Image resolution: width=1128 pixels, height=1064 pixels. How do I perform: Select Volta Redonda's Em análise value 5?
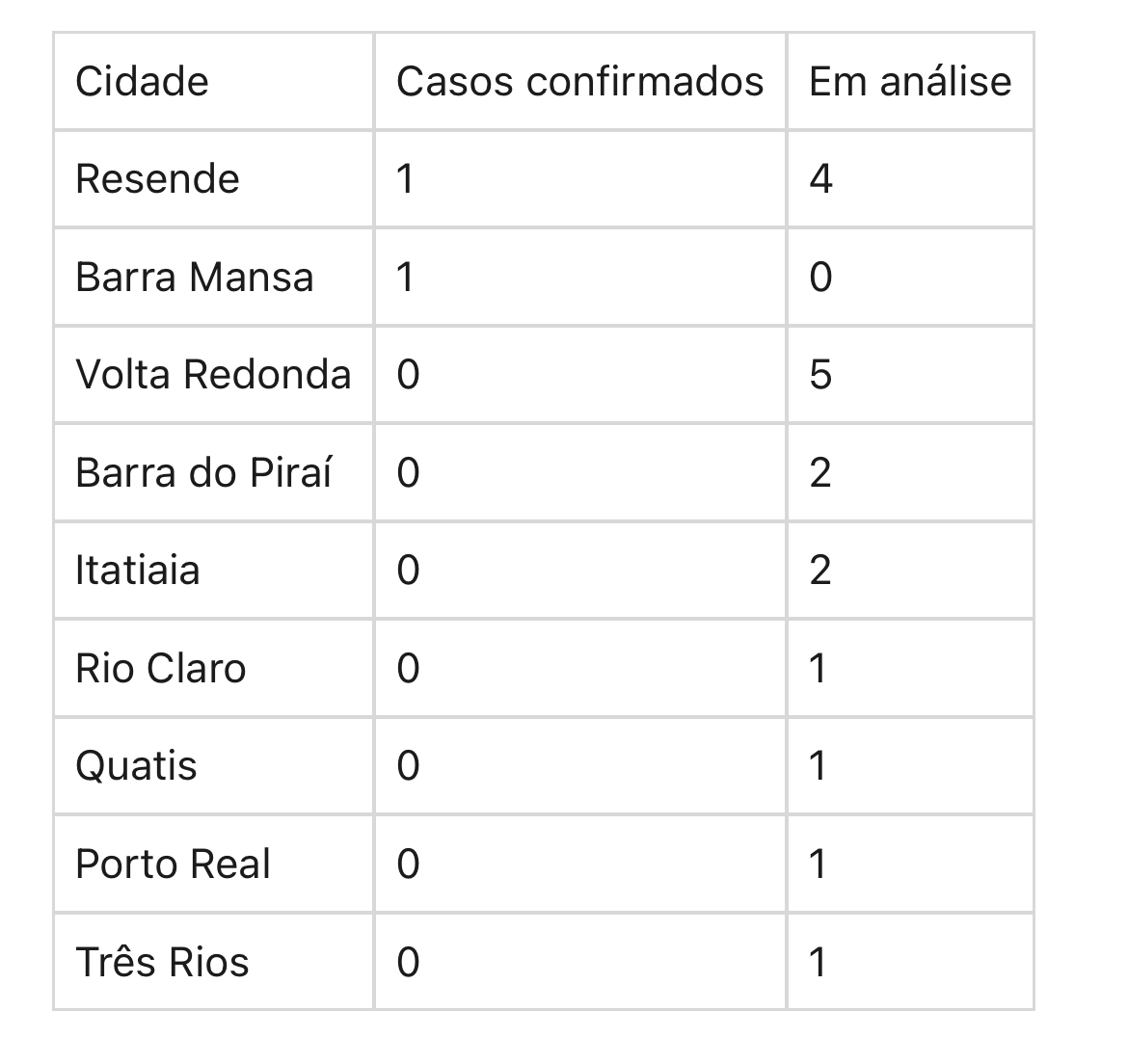pyautogui.click(x=820, y=375)
